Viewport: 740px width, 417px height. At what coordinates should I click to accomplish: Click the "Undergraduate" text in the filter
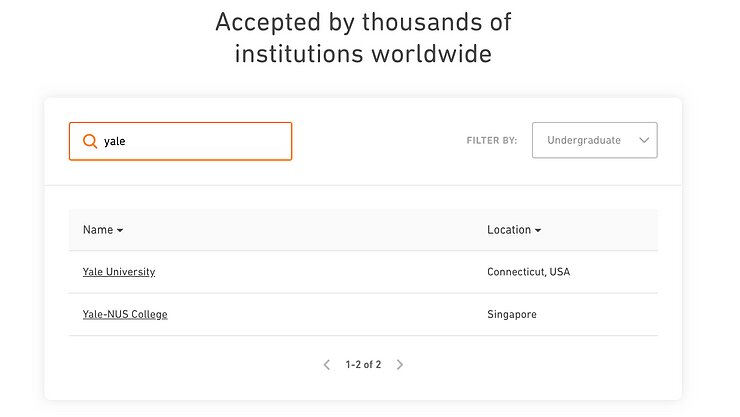point(584,141)
